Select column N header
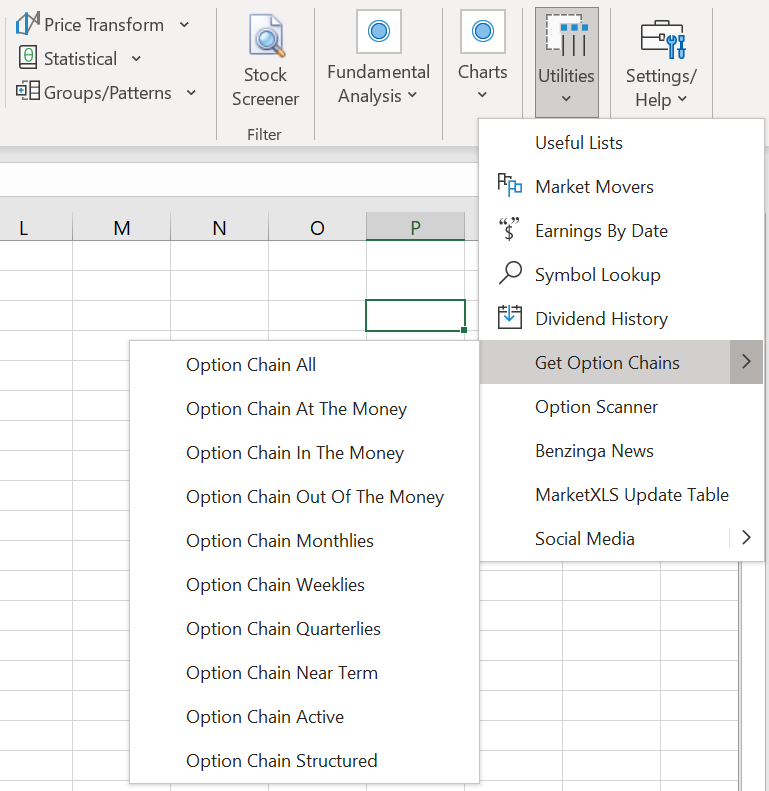The image size is (769, 791). (219, 228)
